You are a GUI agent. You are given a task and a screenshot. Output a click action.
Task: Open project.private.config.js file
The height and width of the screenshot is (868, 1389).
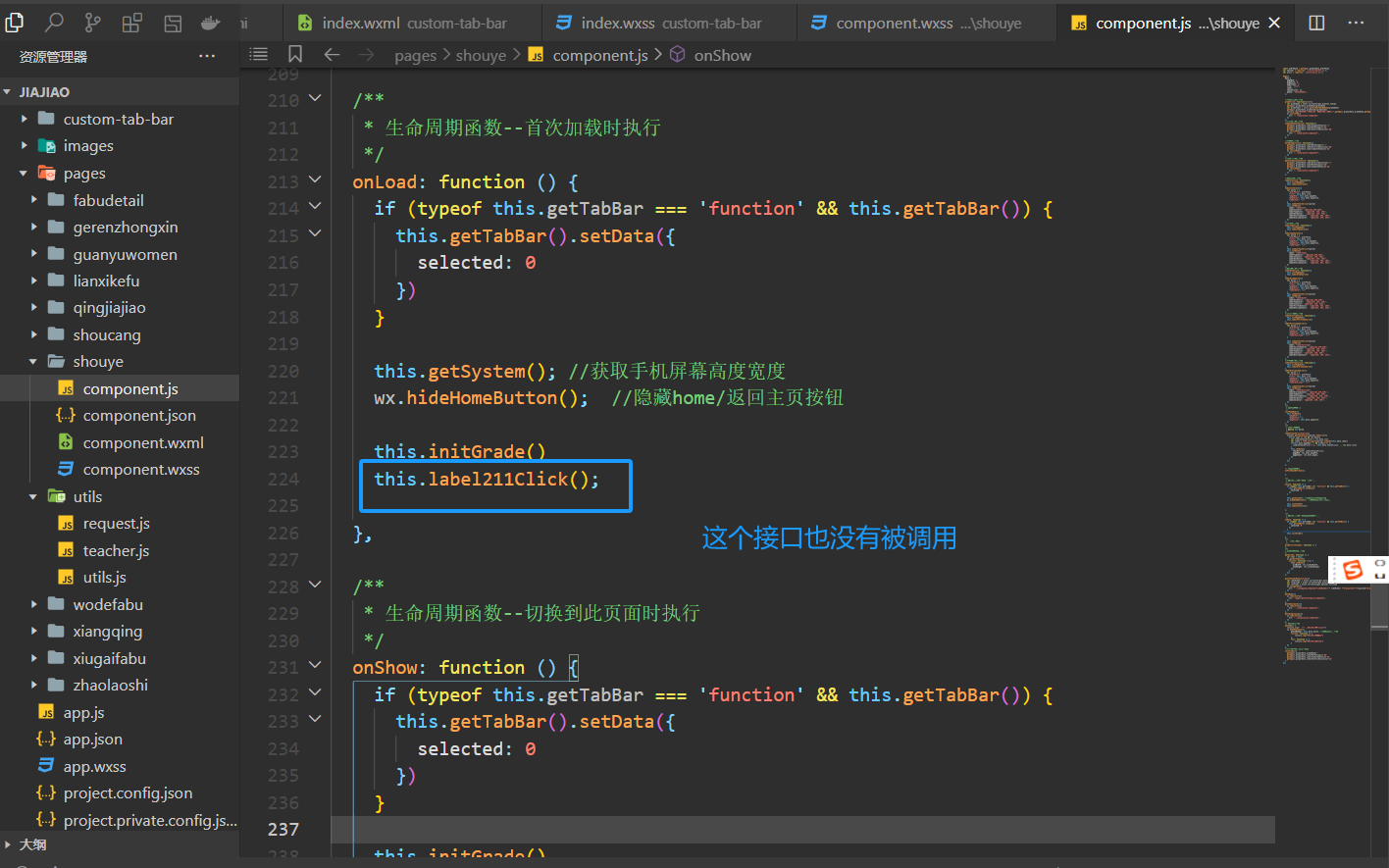point(120,820)
